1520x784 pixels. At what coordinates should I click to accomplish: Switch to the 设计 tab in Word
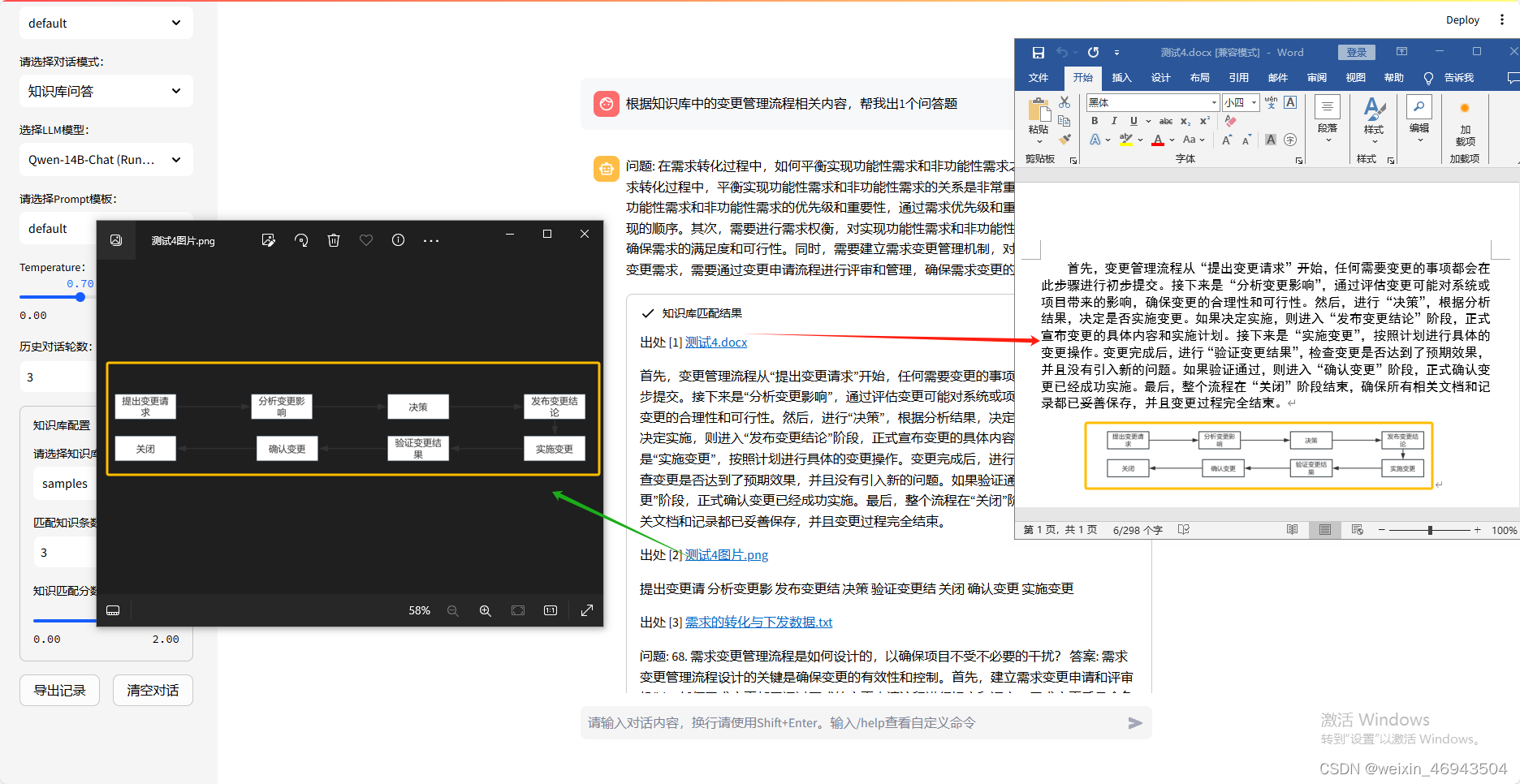(1160, 78)
